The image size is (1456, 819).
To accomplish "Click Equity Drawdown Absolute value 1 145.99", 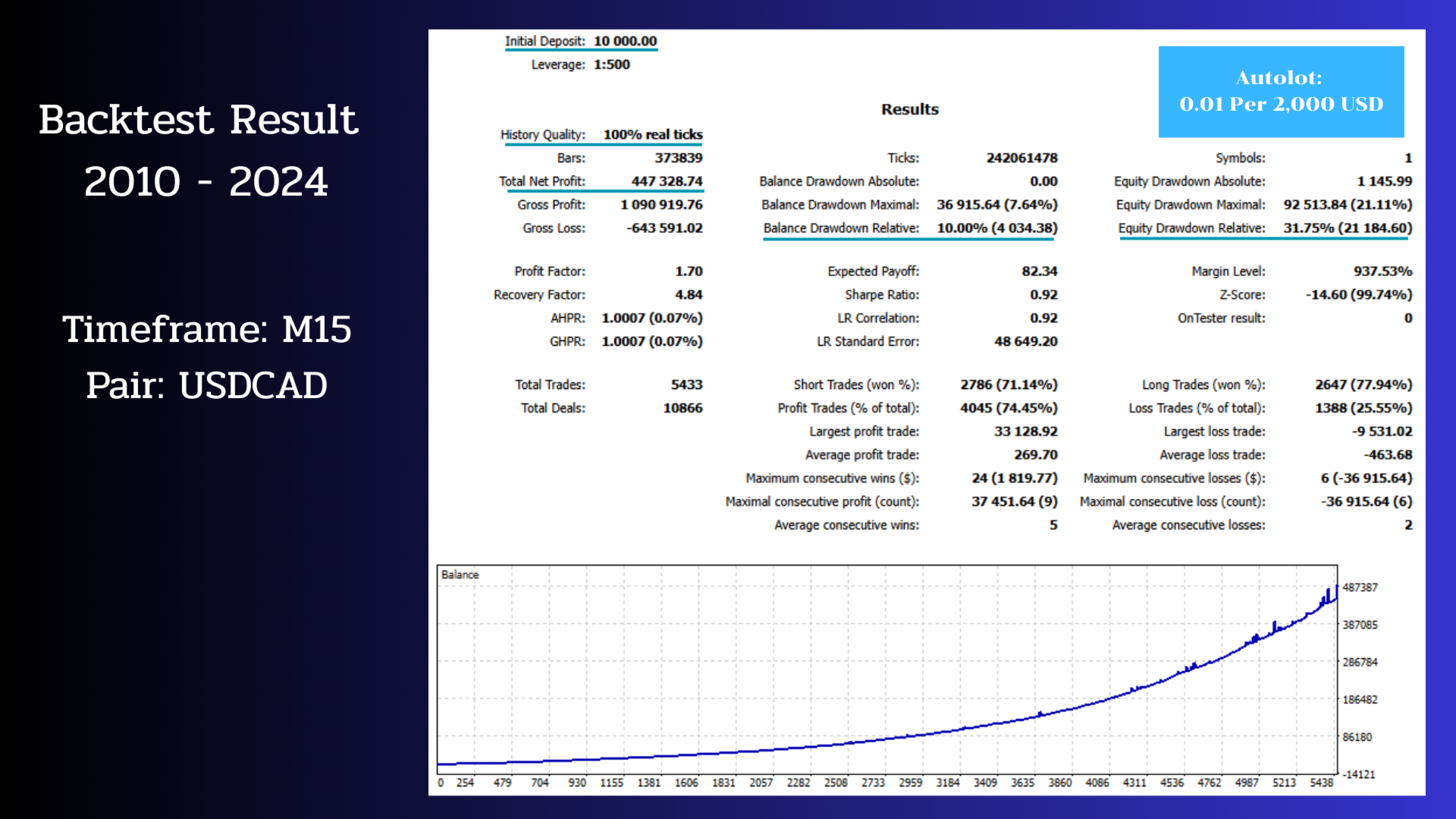I will coord(1384,181).
